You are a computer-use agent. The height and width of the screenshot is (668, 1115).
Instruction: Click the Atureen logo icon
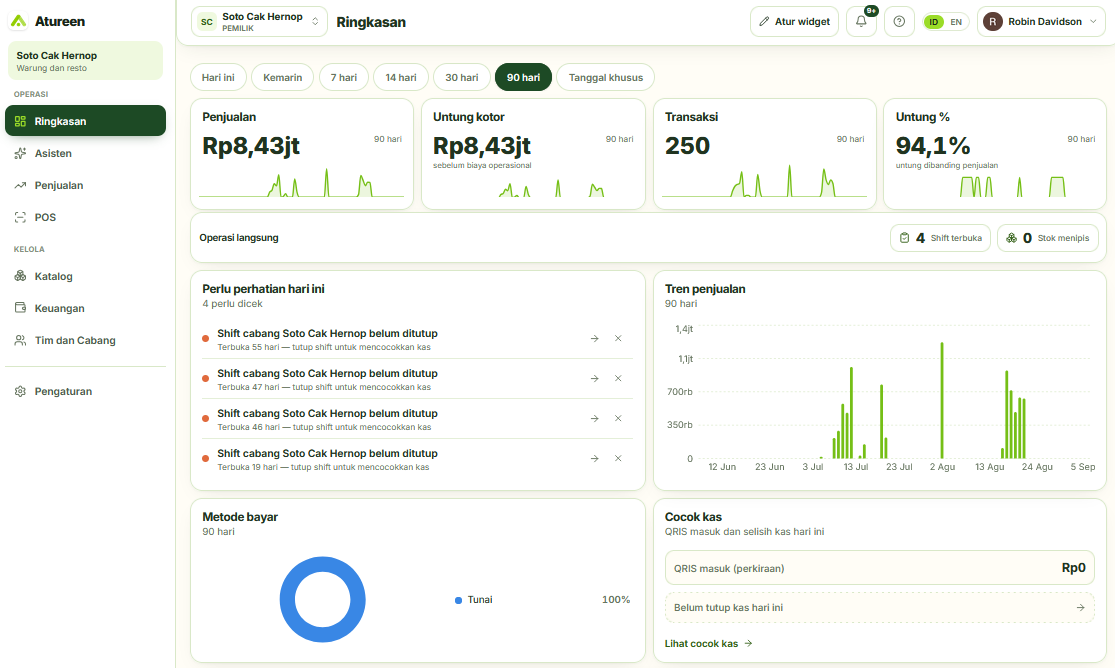click(19, 21)
